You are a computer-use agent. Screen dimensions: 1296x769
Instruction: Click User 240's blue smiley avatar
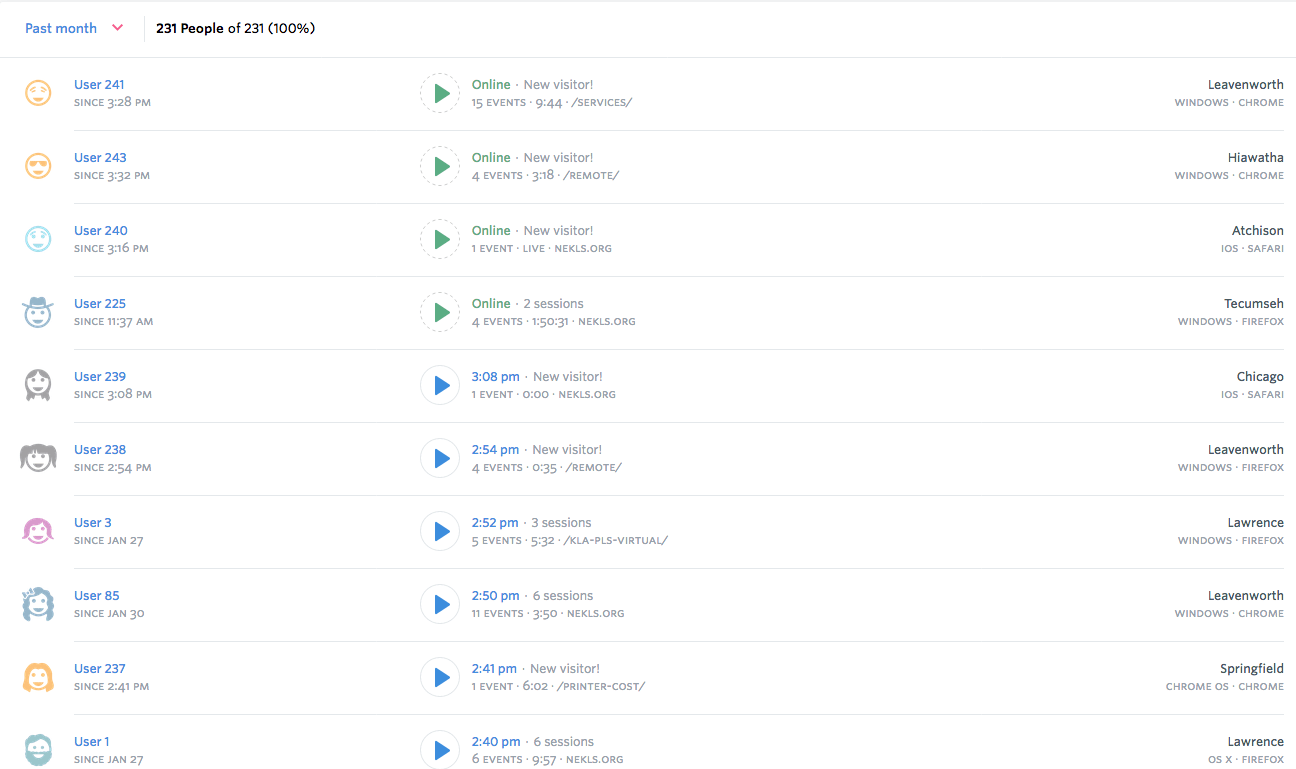(38, 239)
